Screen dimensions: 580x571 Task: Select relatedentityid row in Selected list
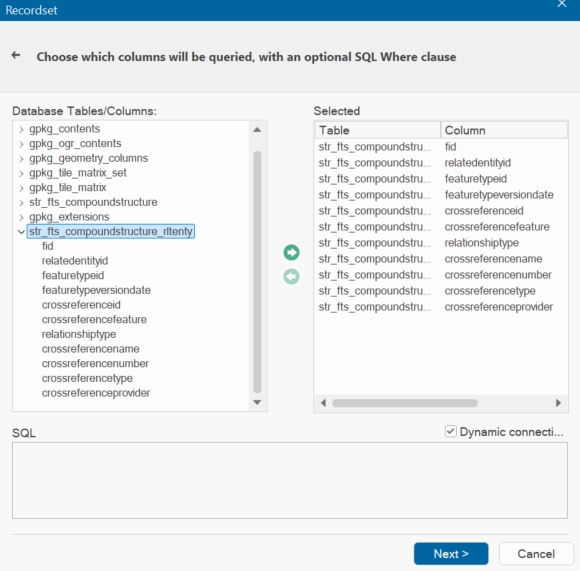tap(441, 163)
